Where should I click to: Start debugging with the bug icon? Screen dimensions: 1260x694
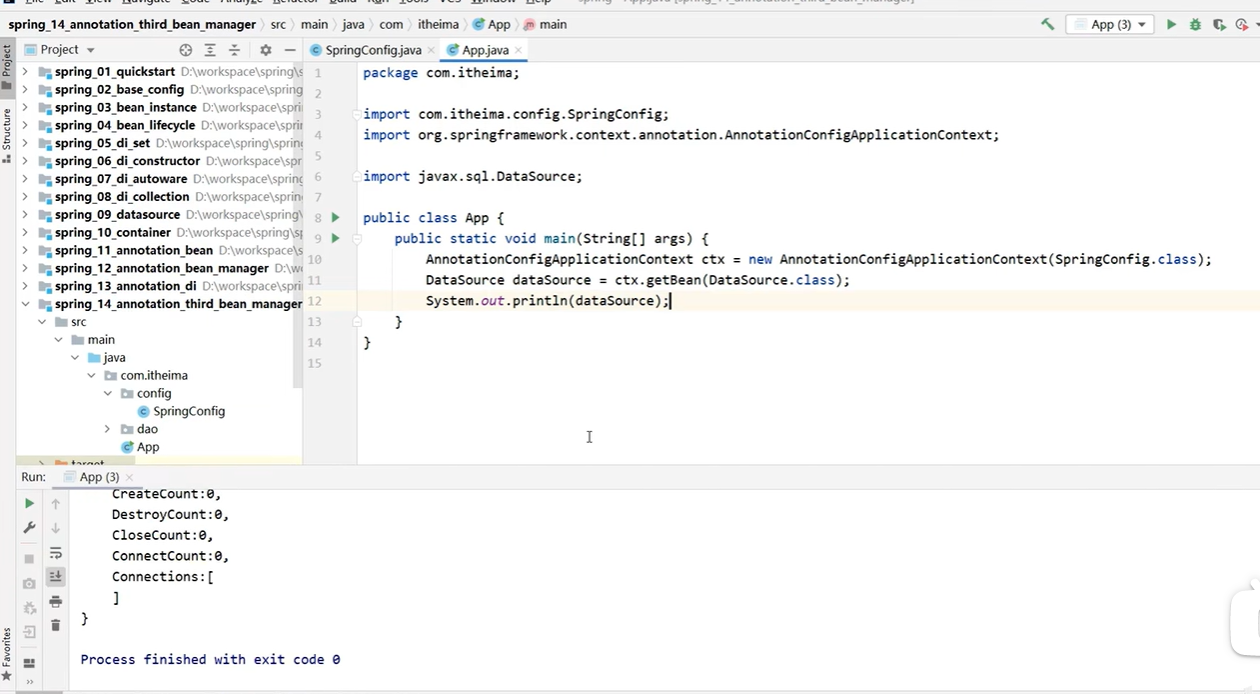[1195, 24]
